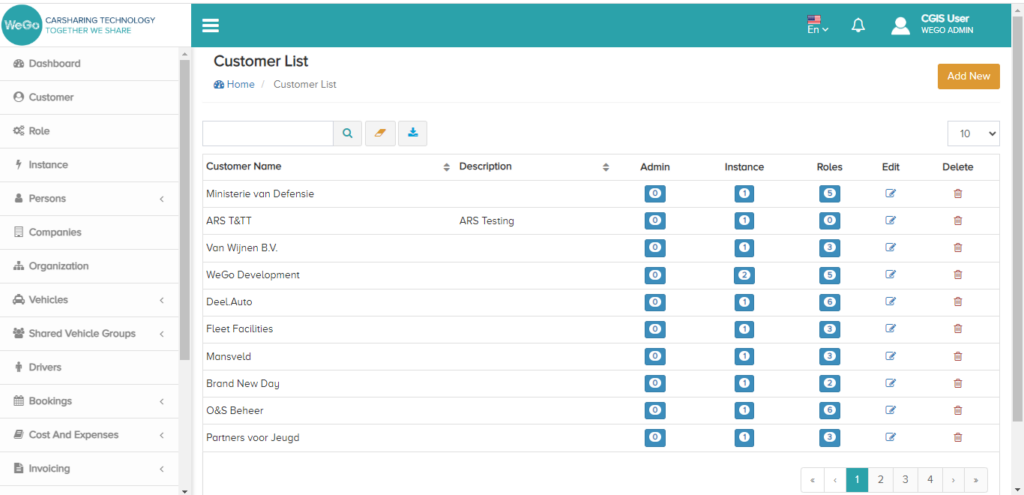Open the language selector dropdown
Screen dimensions: 1024x495
[817, 25]
